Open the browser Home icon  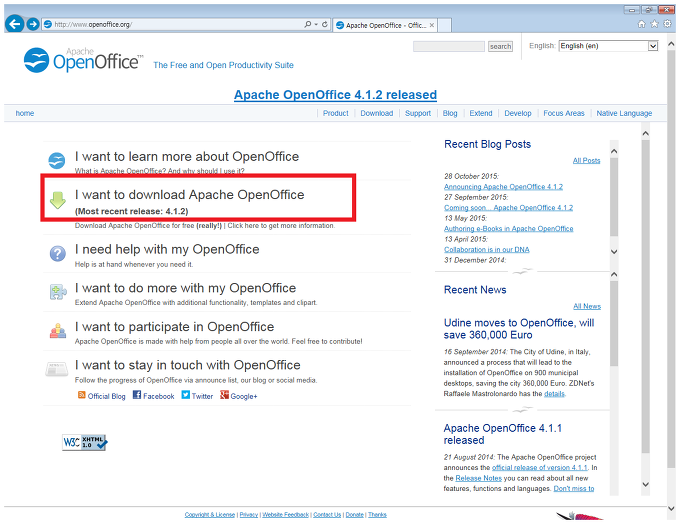[x=641, y=24]
